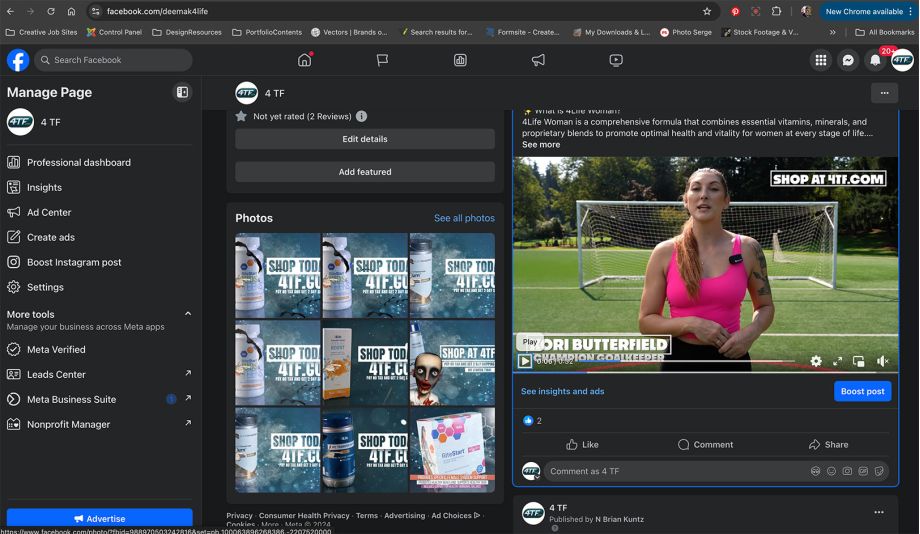Image resolution: width=920 pixels, height=534 pixels.
Task: Select Ad Center from sidebar
Action: pyautogui.click(x=49, y=212)
